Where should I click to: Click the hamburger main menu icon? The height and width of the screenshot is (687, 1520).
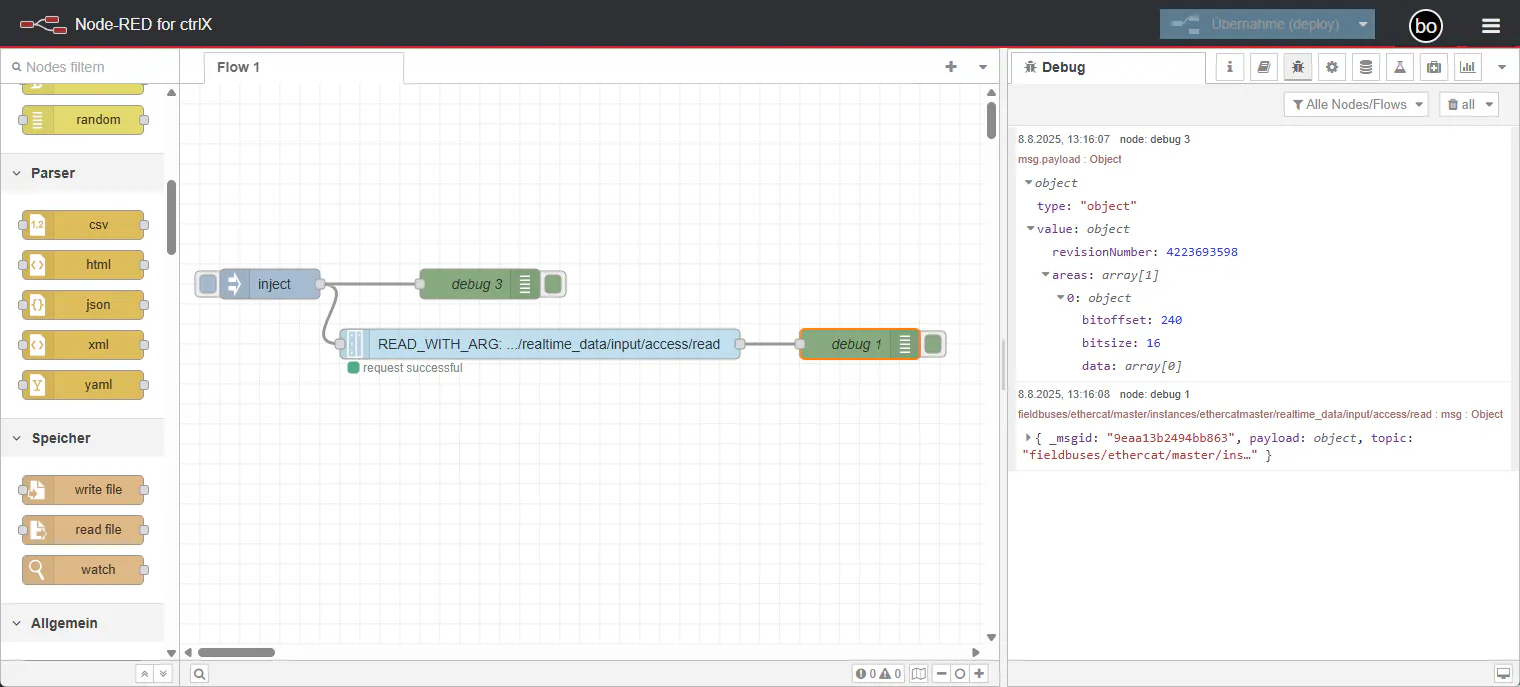click(1491, 26)
